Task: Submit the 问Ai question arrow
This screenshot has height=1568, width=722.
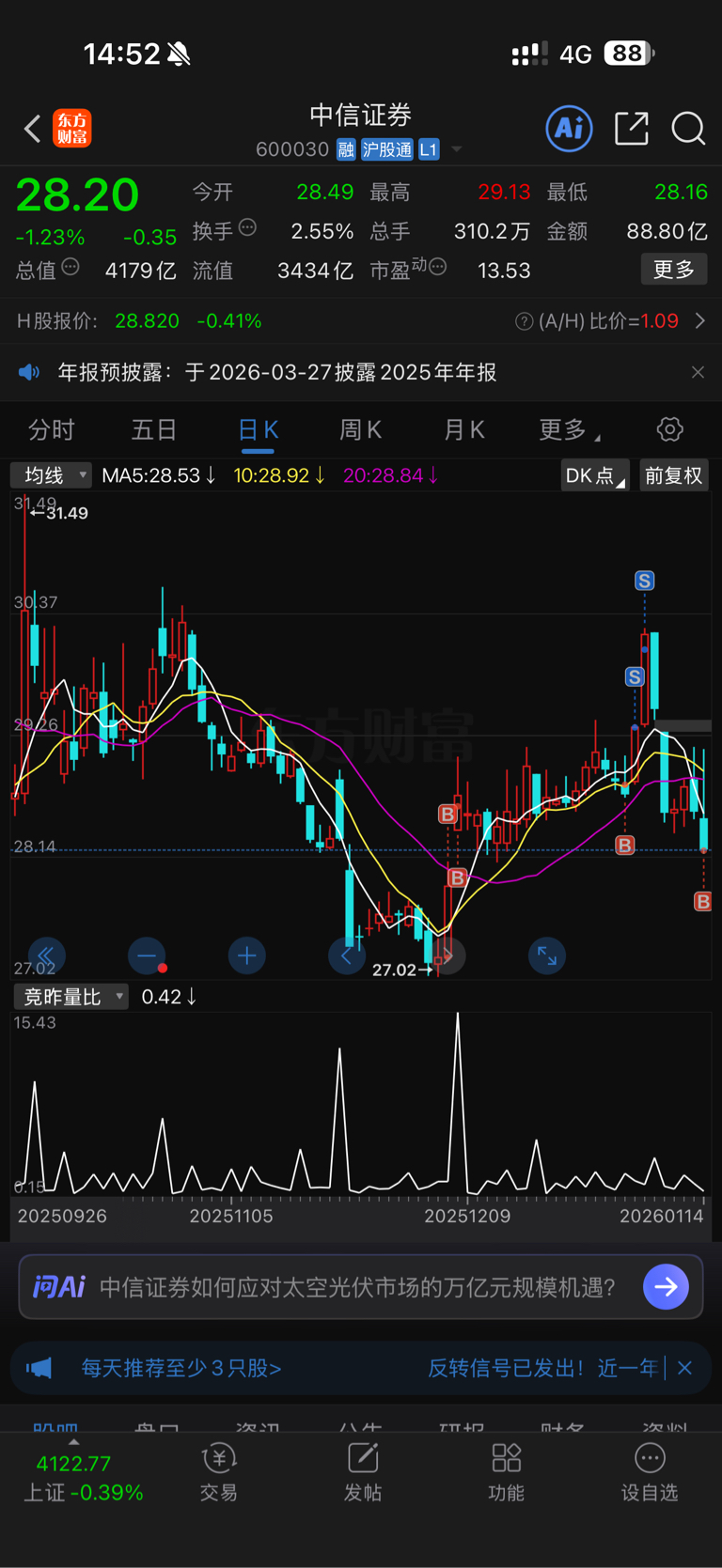Action: 667,1286
